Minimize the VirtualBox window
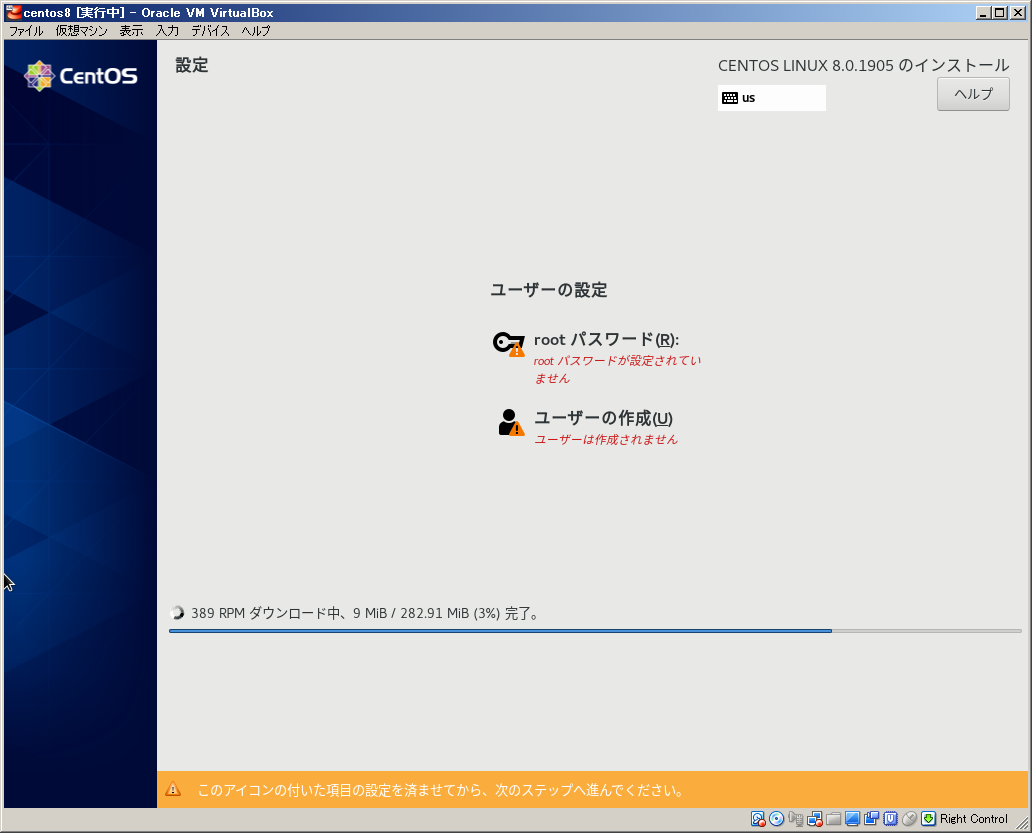 [x=983, y=13]
